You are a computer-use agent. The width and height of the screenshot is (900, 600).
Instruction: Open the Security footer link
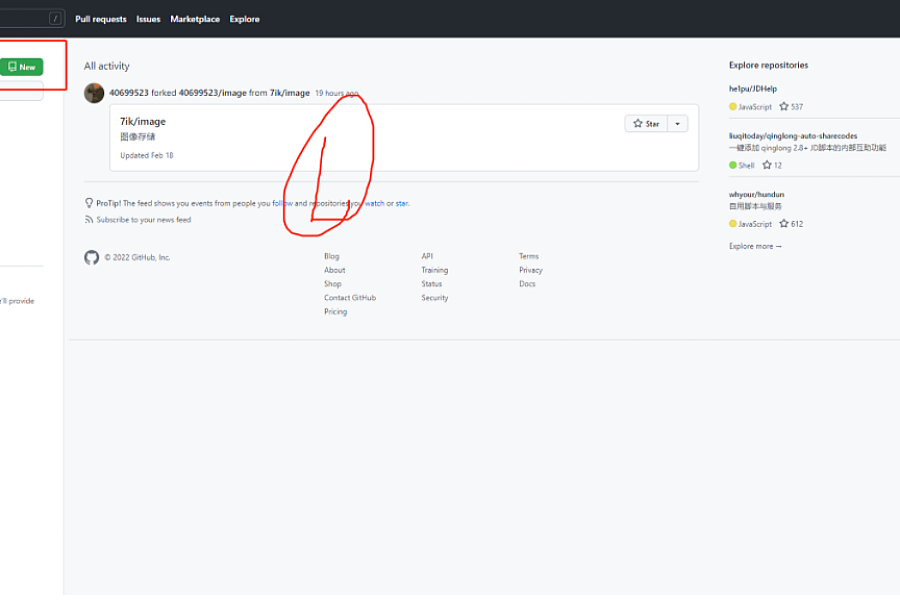click(435, 297)
